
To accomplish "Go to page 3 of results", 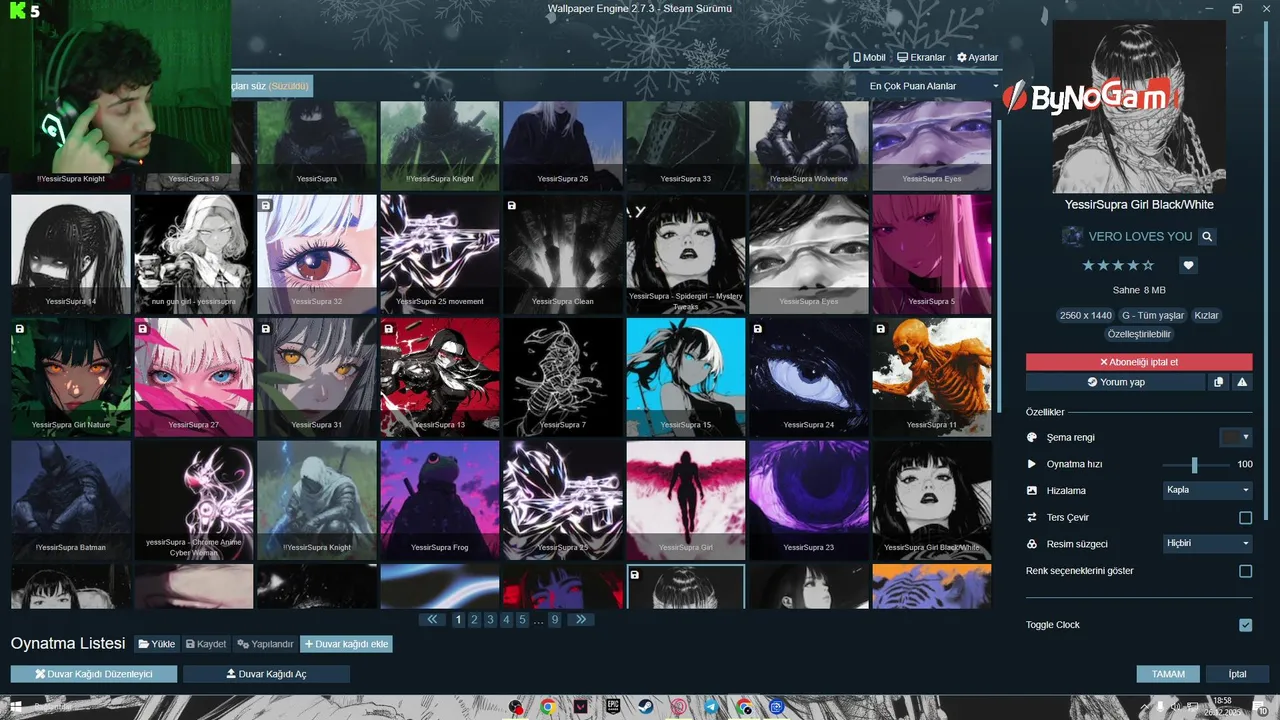I will [490, 620].
